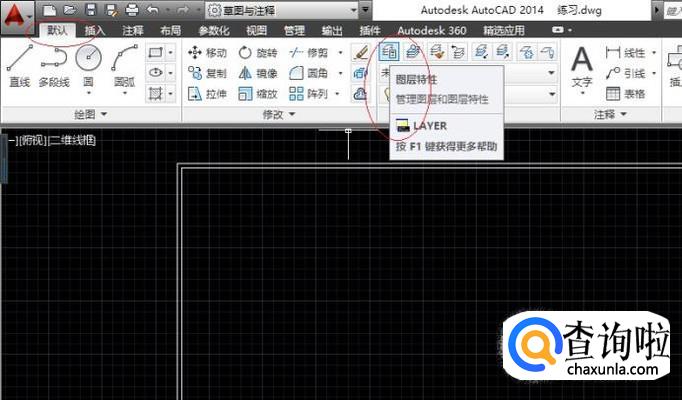Image resolution: width=682 pixels, height=400 pixels.
Task: Click the viewport label [俯视][二维线框]
Action: click(x=53, y=141)
